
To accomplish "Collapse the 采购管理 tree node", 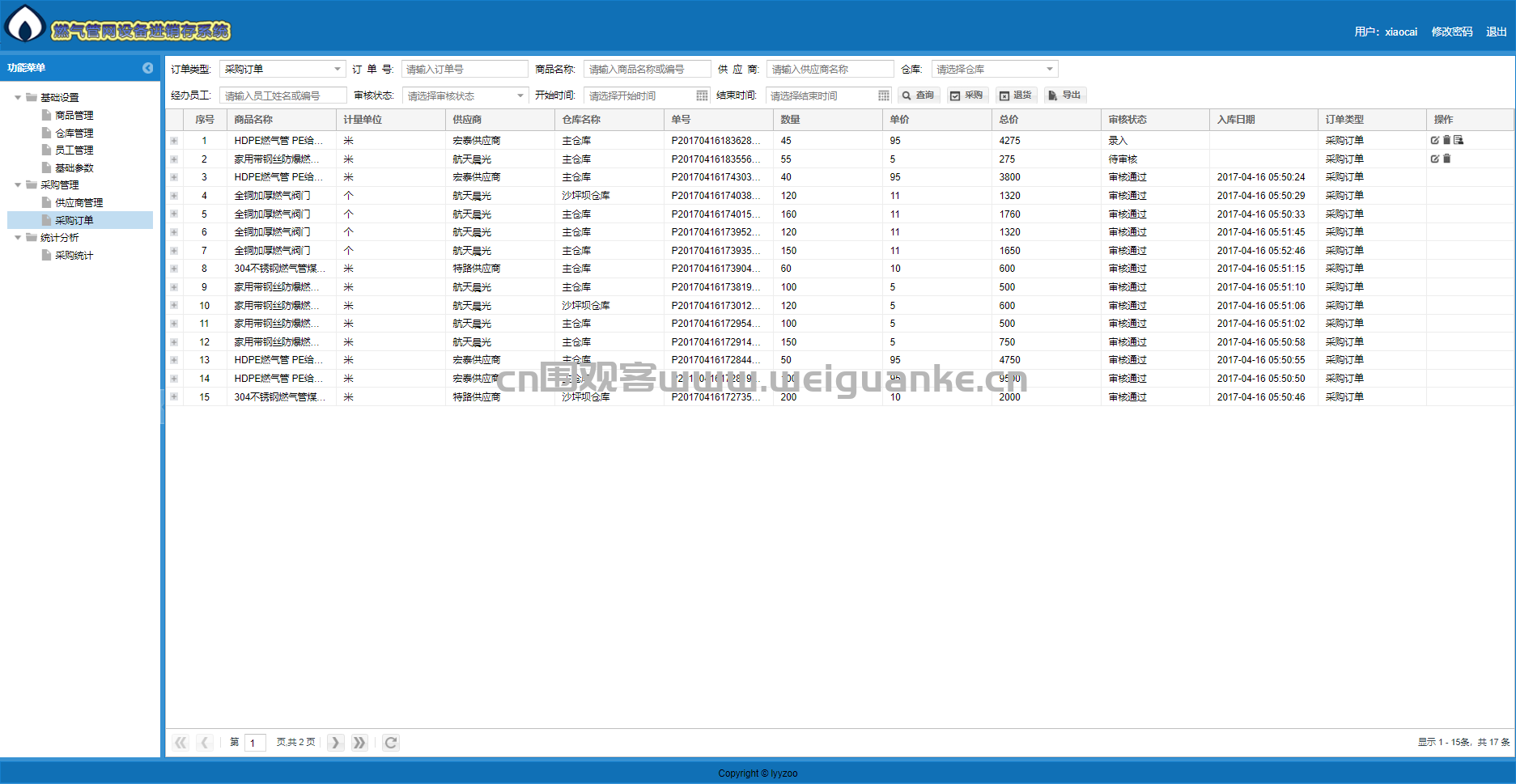I will (18, 185).
